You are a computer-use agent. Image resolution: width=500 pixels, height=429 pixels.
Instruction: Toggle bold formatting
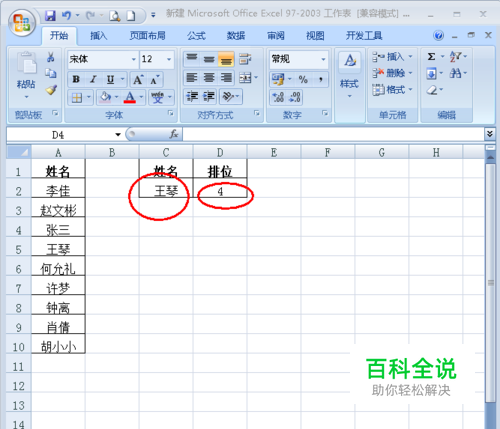(76, 79)
